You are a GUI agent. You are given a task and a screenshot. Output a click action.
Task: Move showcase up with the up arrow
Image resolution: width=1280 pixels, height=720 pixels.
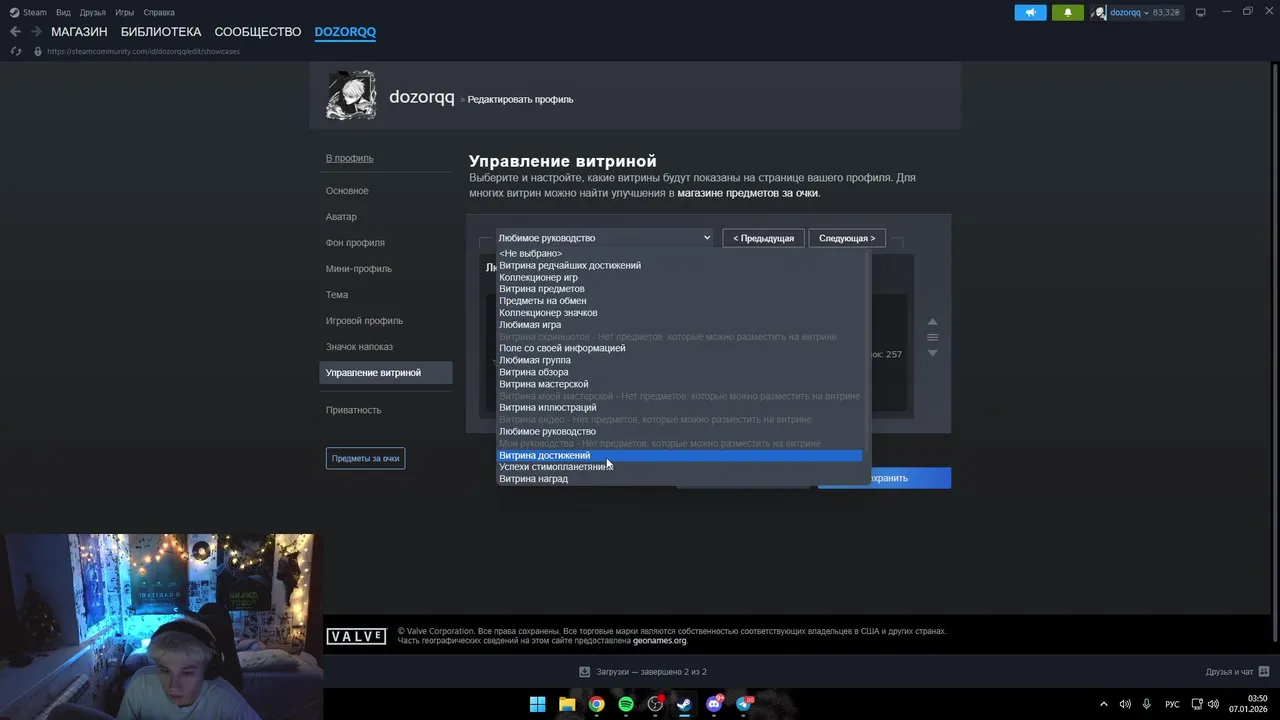click(932, 321)
